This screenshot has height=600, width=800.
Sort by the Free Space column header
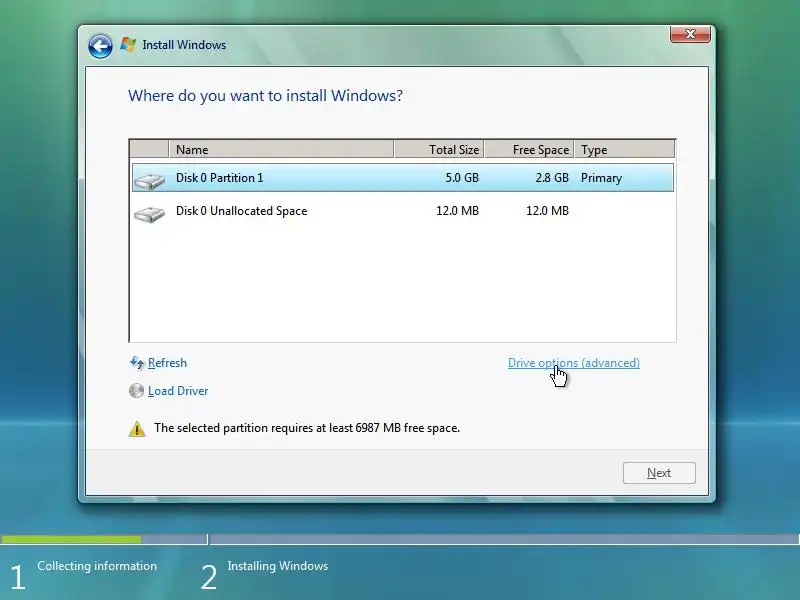point(529,149)
